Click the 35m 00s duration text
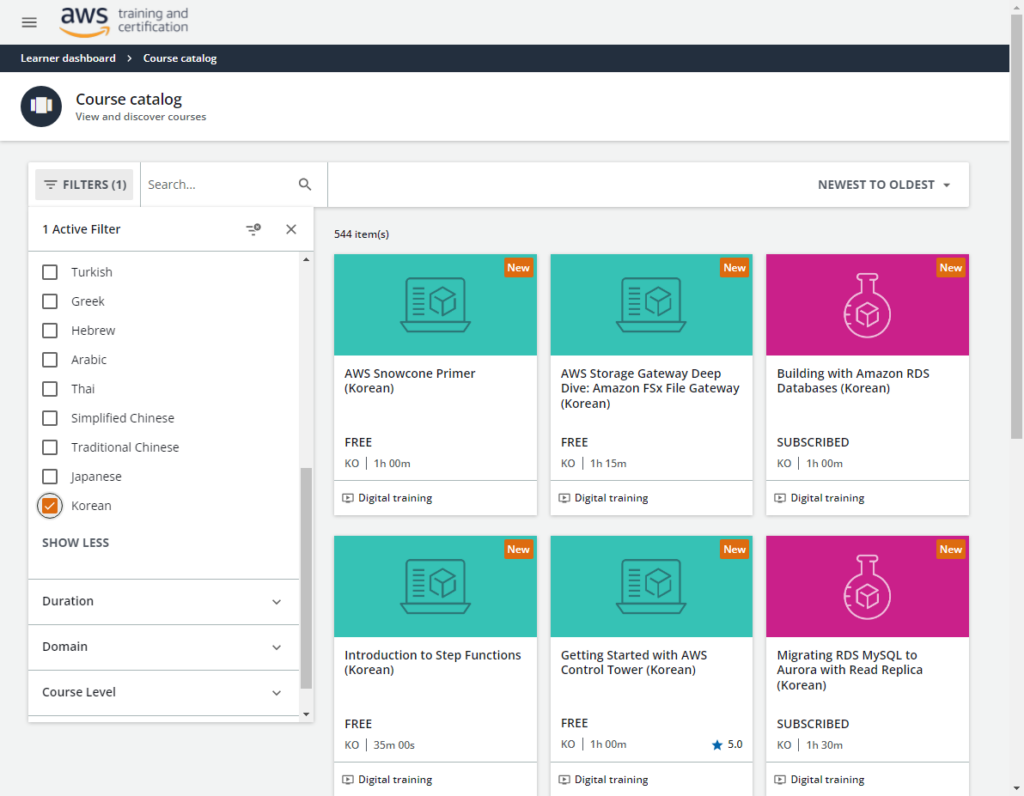This screenshot has height=796, width=1024. coord(394,745)
